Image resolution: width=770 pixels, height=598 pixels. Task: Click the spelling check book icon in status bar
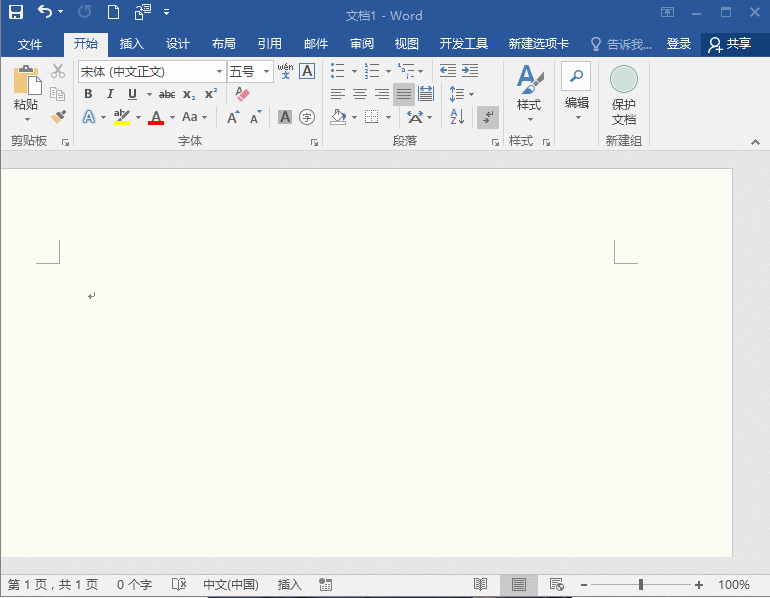tap(179, 584)
